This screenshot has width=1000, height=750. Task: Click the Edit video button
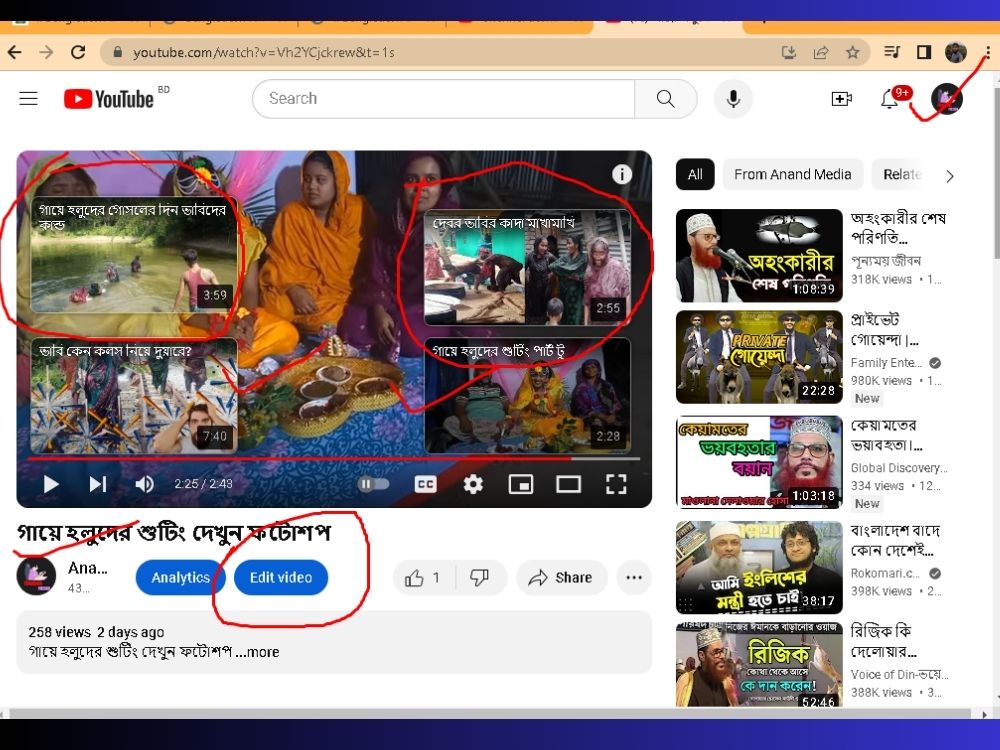point(281,577)
